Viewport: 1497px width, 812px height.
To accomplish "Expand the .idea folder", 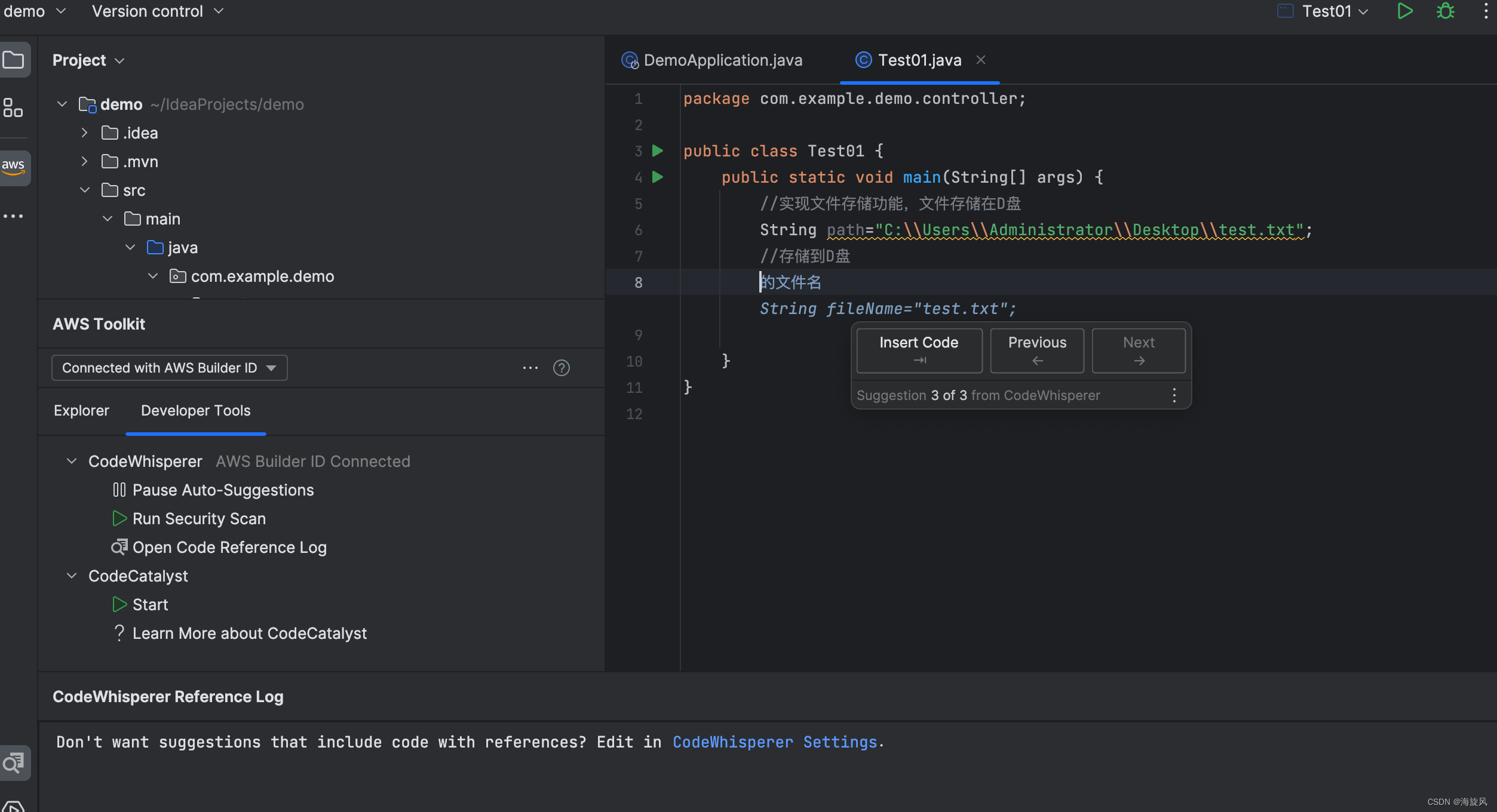I will [84, 133].
